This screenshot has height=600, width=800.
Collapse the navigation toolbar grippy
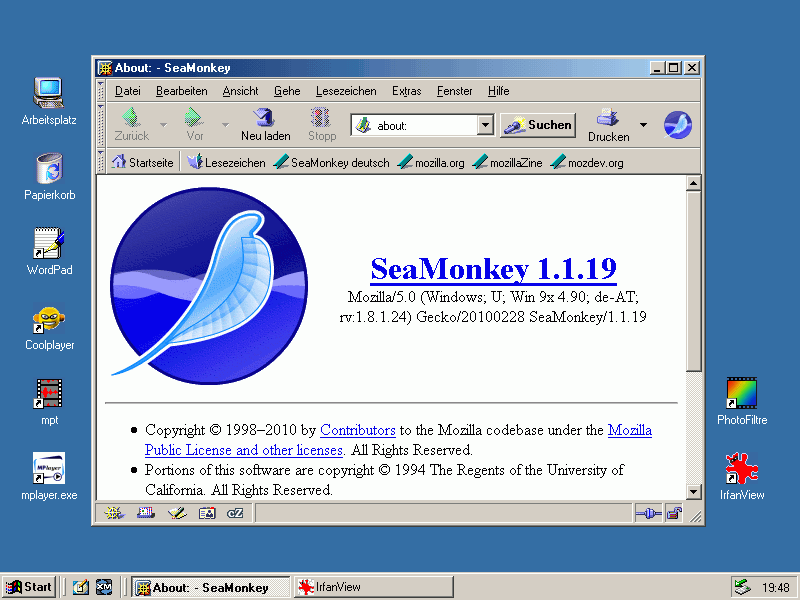point(101,125)
